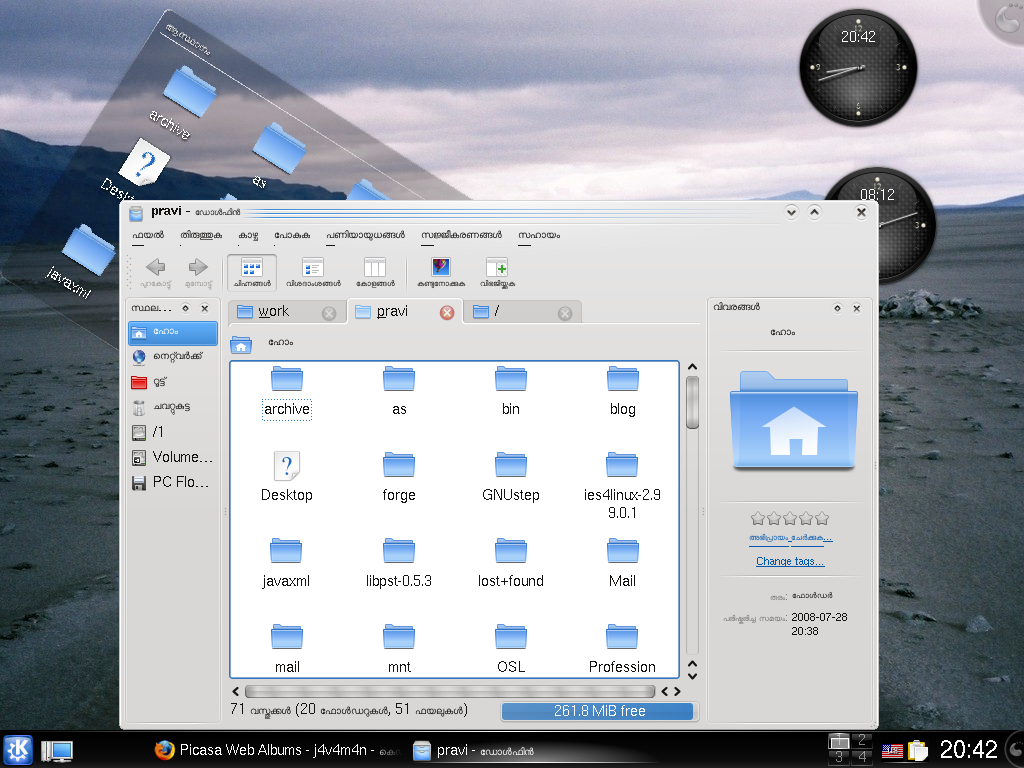Open Network from the Places panel
1024x768 pixels.
tap(171, 357)
